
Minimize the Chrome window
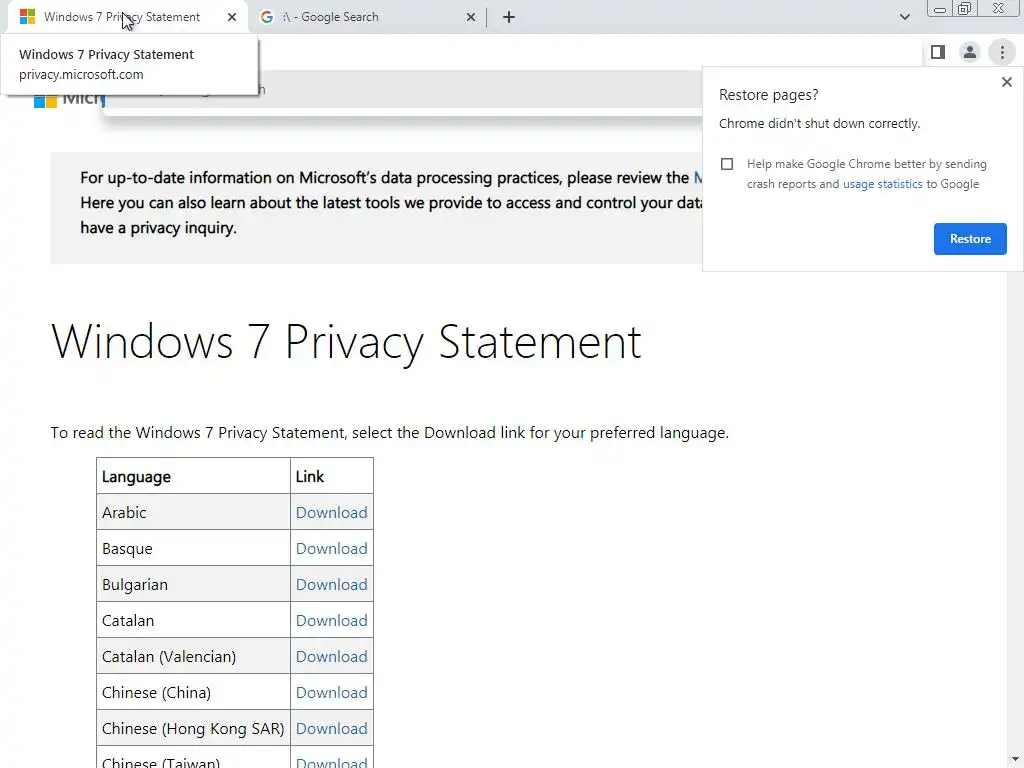point(940,9)
